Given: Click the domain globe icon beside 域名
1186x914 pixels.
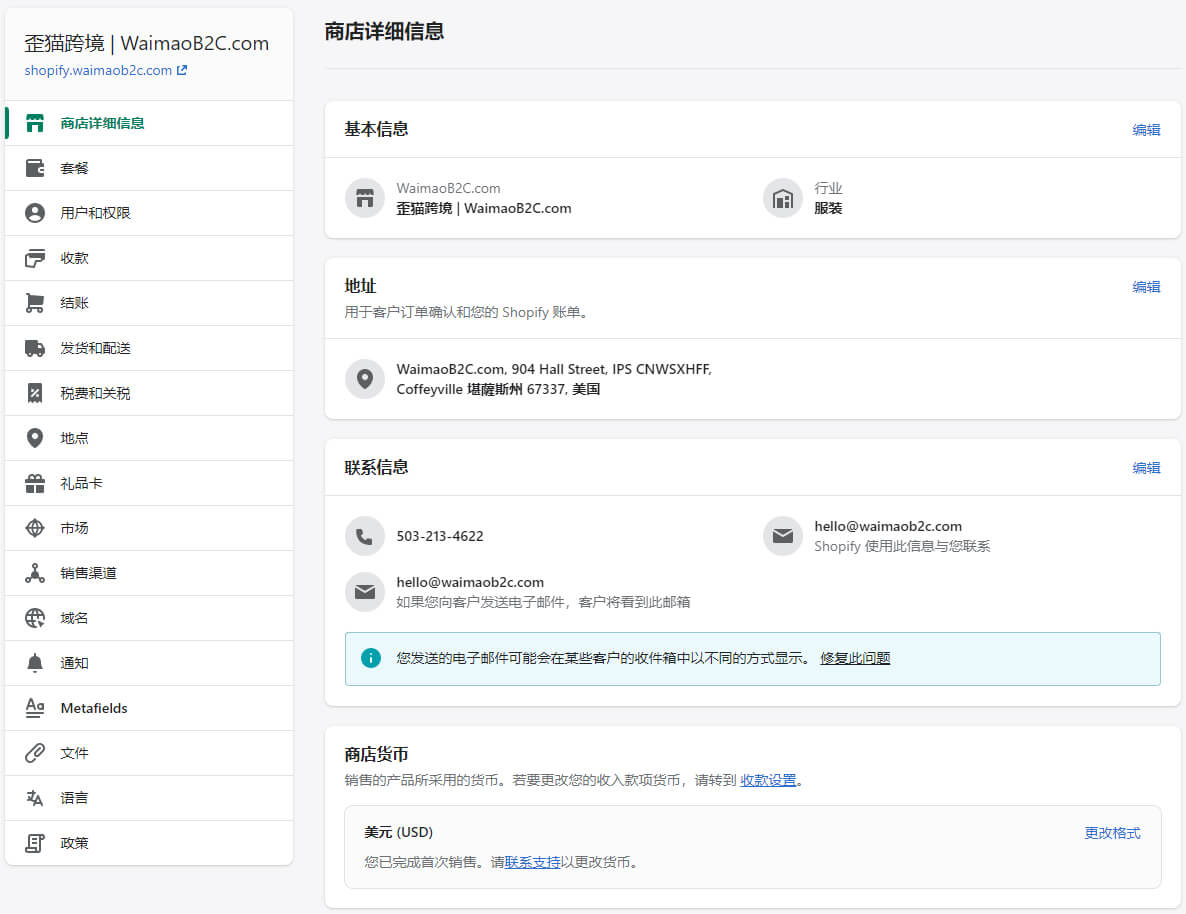Looking at the screenshot, I should pyautogui.click(x=35, y=618).
